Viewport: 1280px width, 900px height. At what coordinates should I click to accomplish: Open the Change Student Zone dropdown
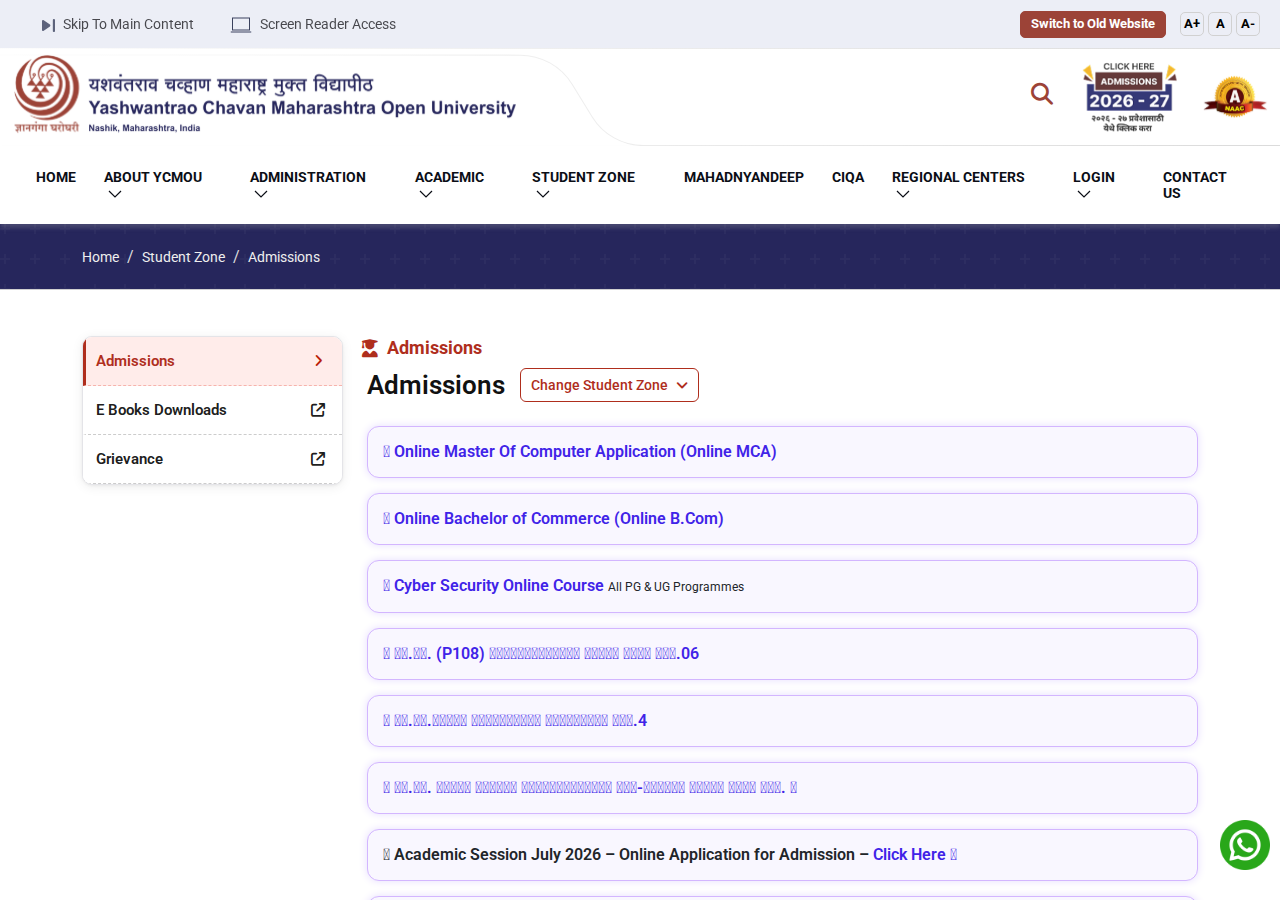coord(609,385)
